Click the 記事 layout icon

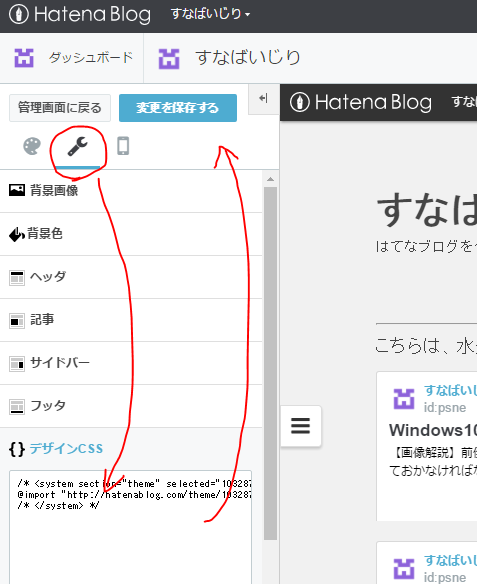17,321
